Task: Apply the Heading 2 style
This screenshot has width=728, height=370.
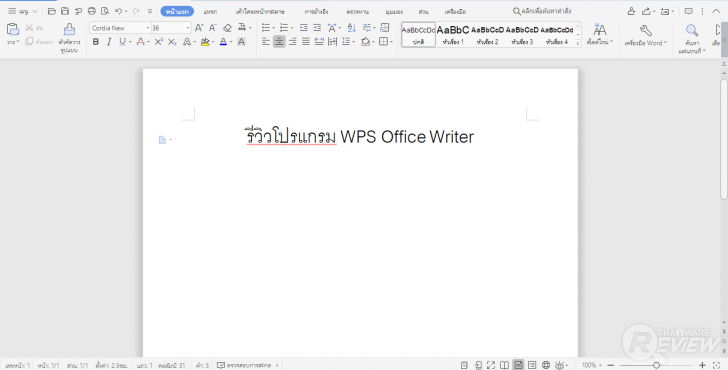Action: click(488, 34)
